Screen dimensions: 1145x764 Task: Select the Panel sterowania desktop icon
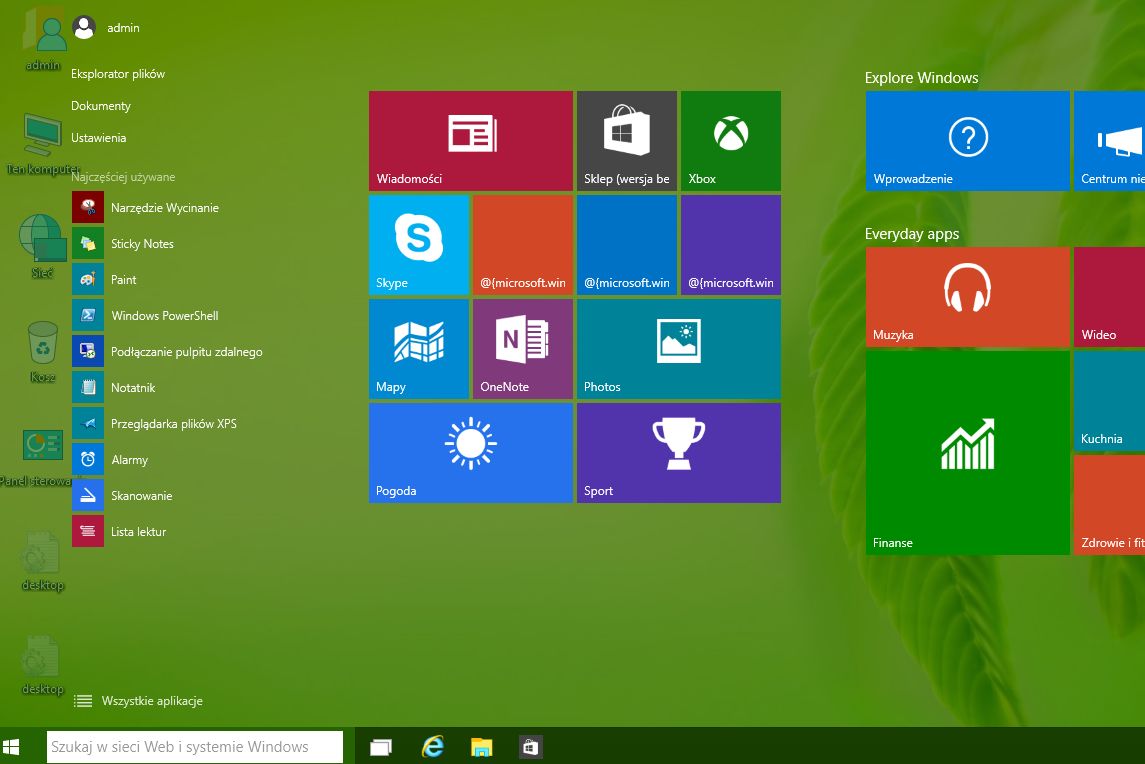coord(42,457)
